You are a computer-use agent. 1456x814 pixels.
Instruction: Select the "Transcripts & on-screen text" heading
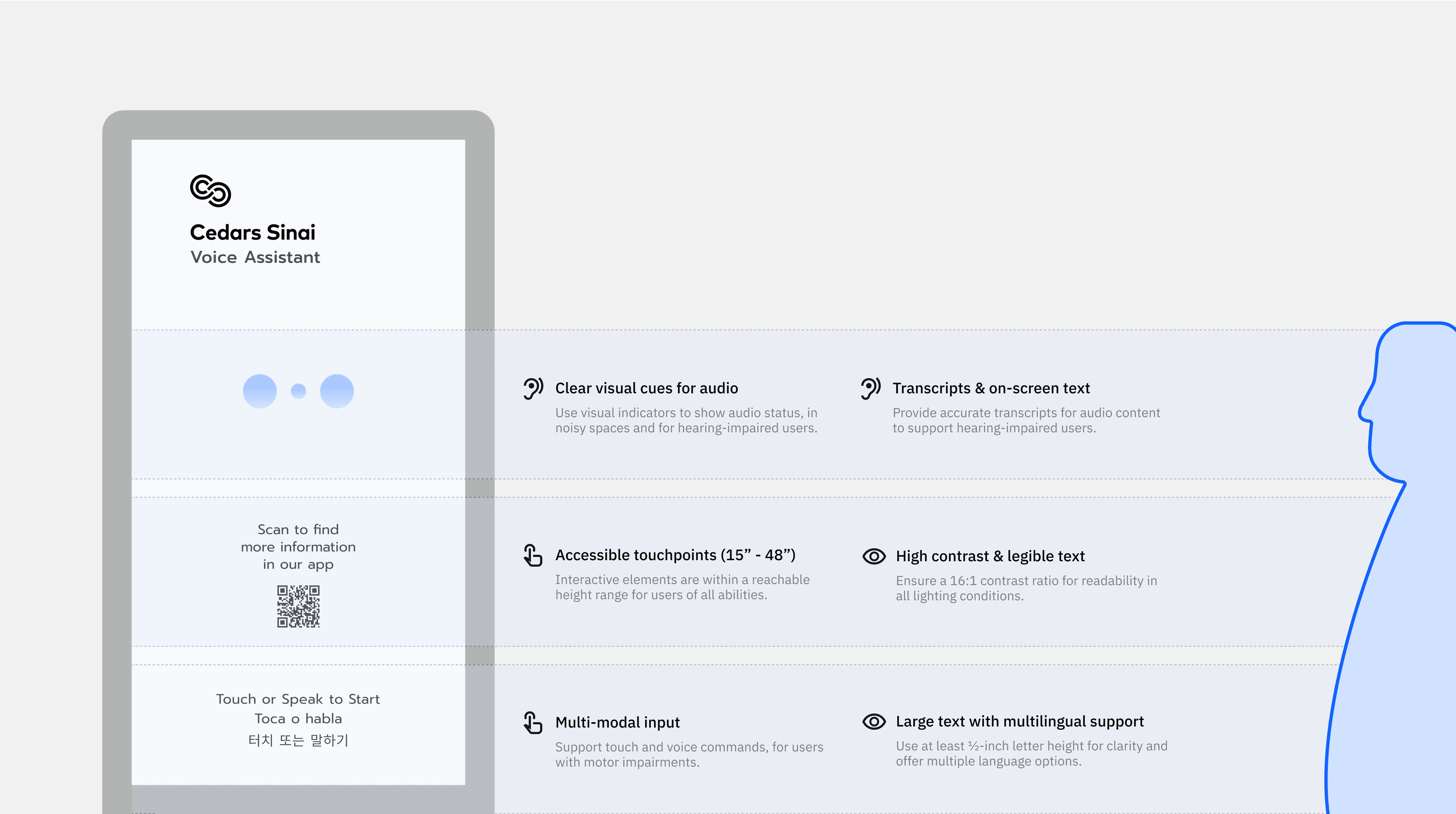[x=992, y=388]
